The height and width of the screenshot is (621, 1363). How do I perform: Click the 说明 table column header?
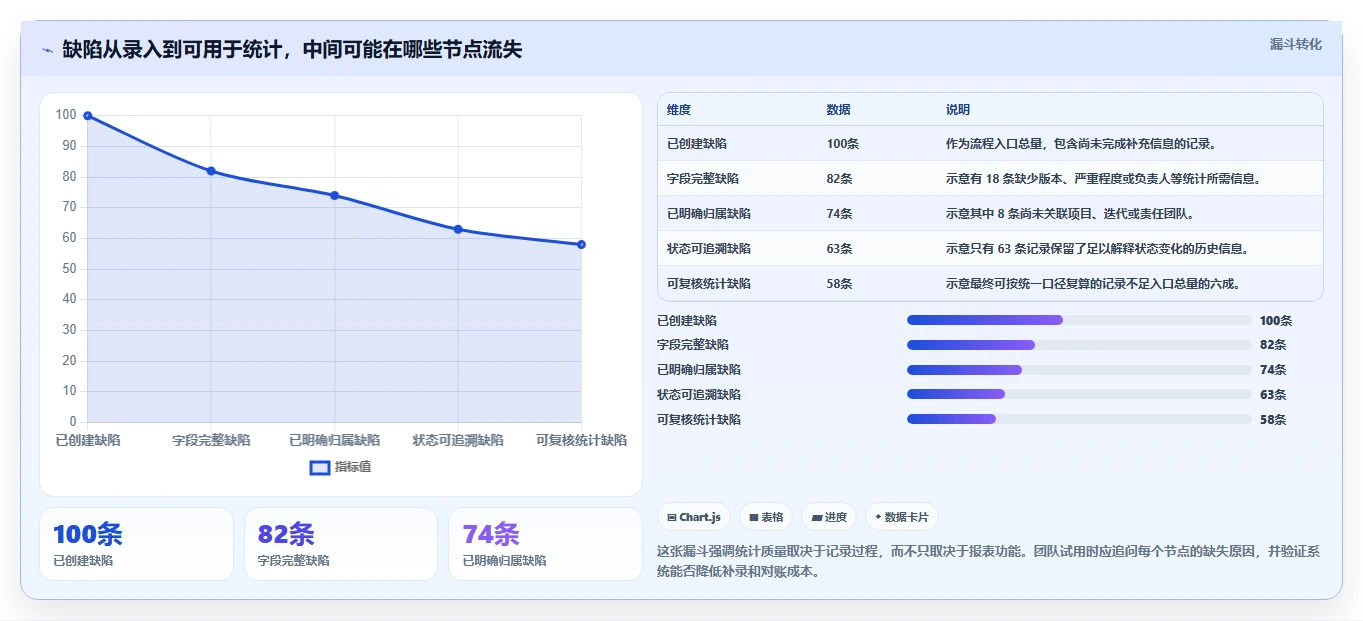point(958,110)
